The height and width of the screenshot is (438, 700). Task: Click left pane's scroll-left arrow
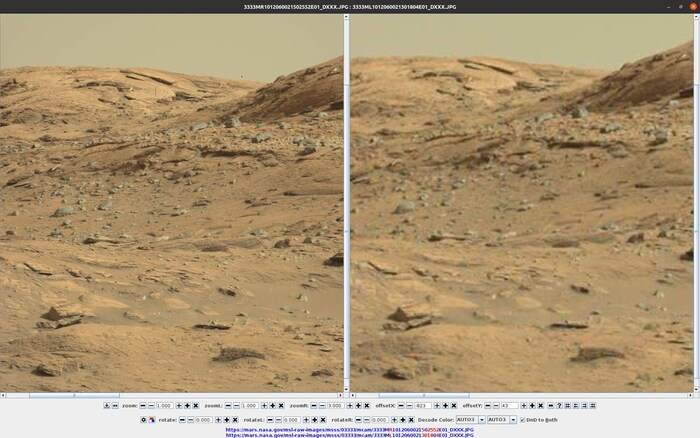point(3,396)
